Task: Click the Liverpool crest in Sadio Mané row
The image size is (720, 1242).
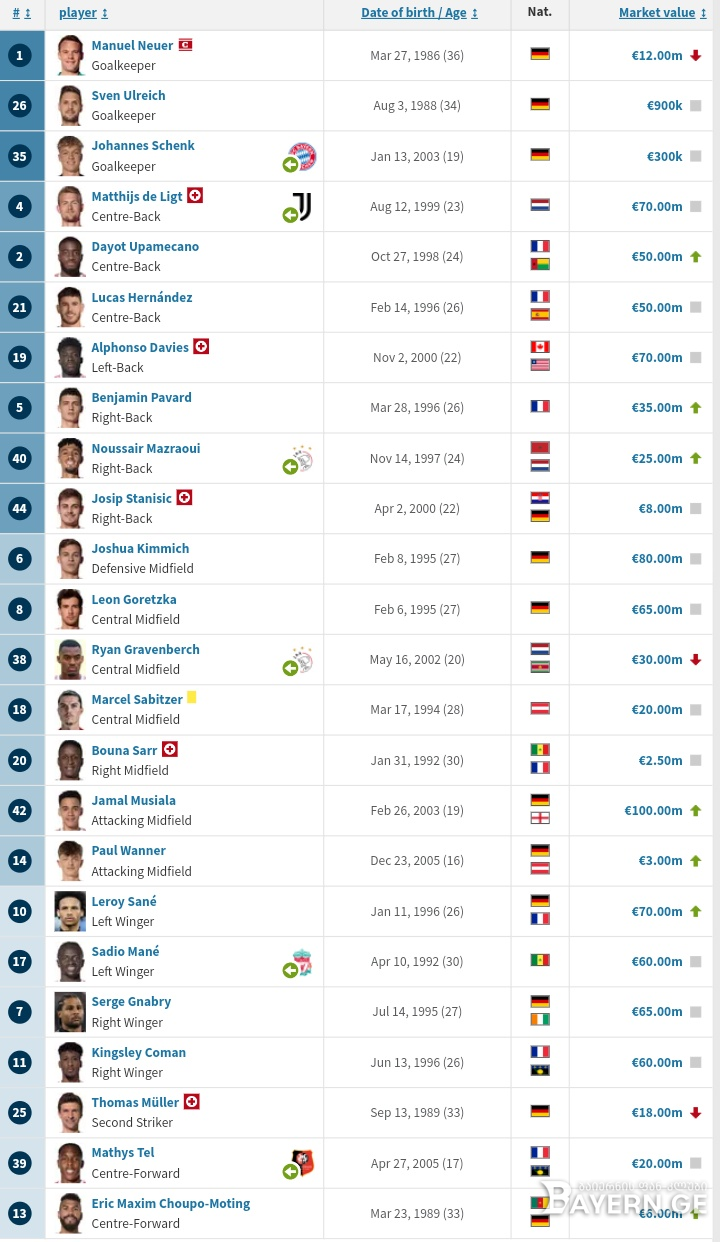Action: coord(303,962)
